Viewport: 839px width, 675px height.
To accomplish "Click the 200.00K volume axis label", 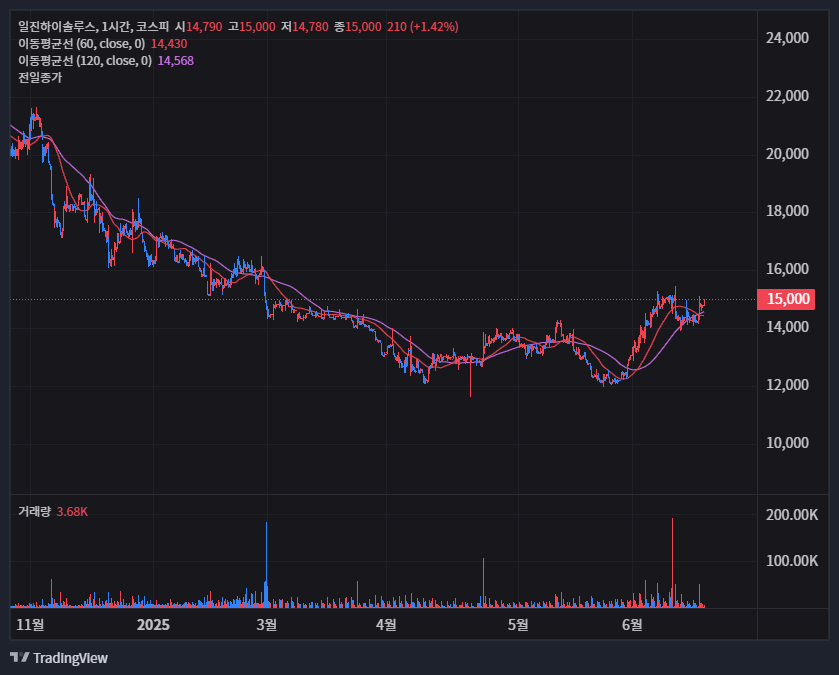I will [x=792, y=515].
